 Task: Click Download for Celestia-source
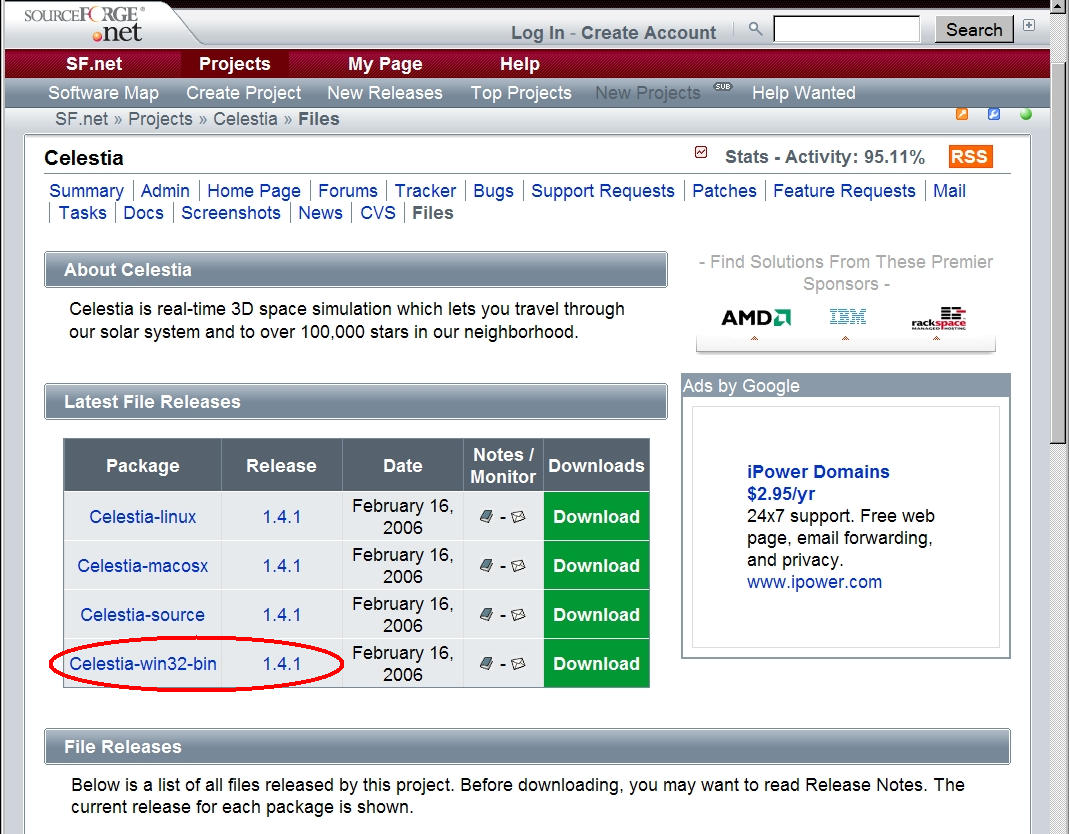click(597, 614)
